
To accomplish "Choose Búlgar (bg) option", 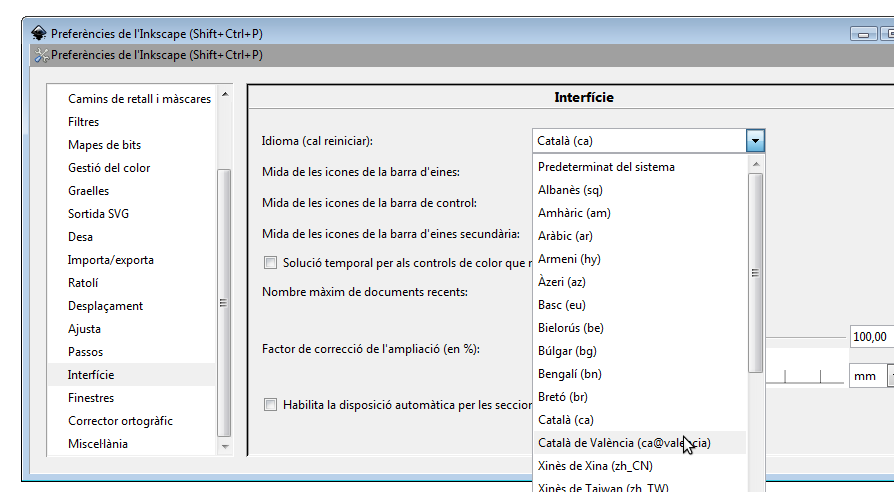I will pyautogui.click(x=640, y=351).
